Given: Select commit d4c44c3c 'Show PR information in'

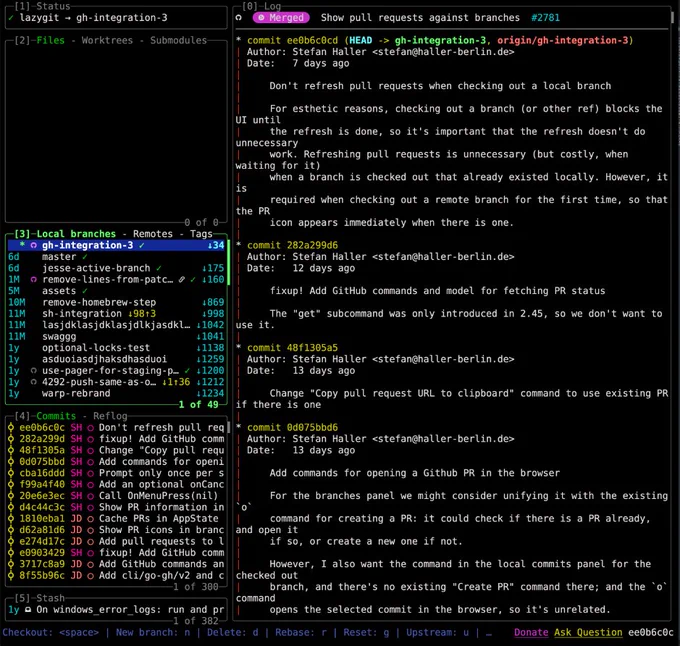Looking at the screenshot, I should (116, 507).
